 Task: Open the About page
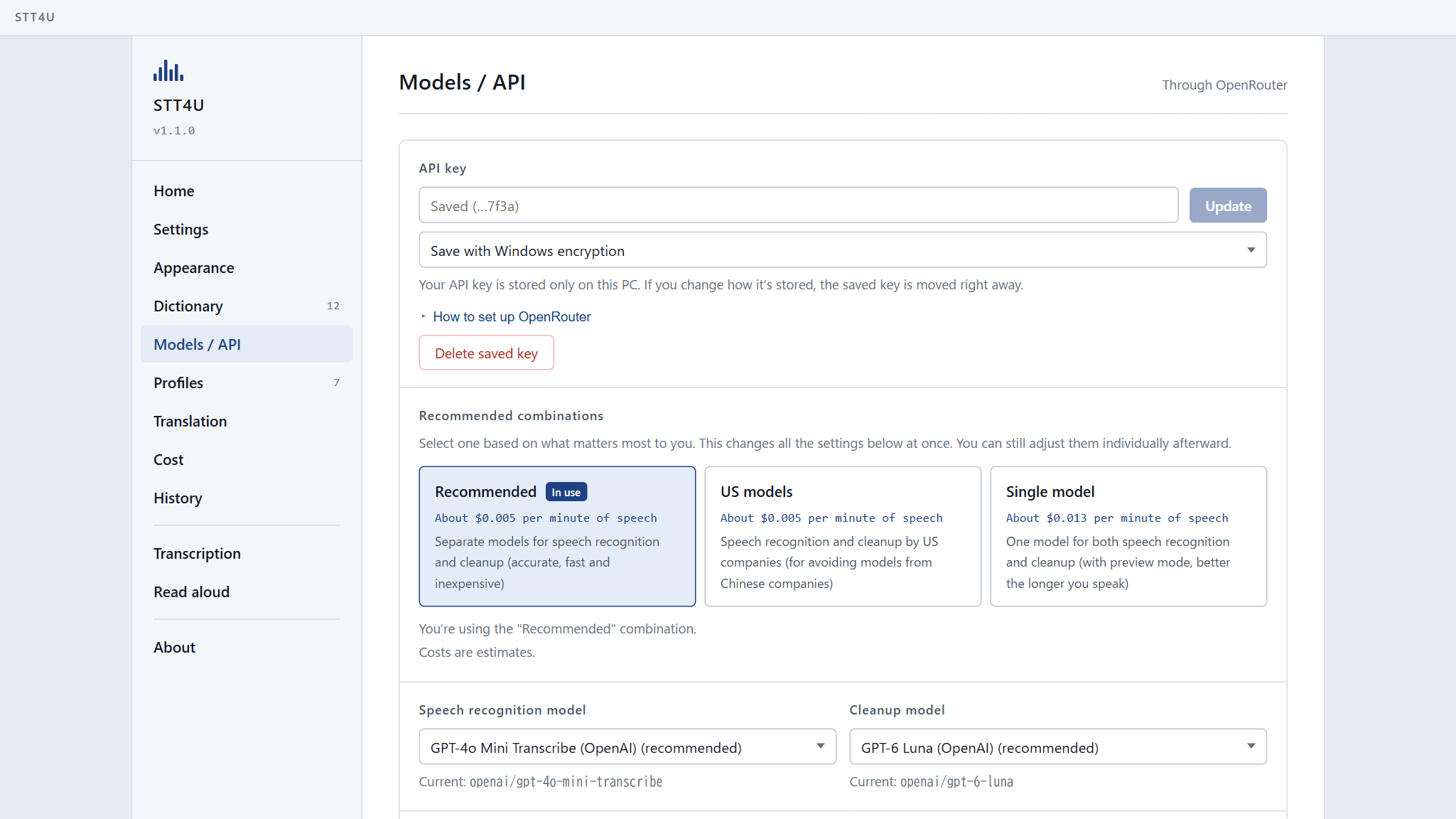pos(247,647)
